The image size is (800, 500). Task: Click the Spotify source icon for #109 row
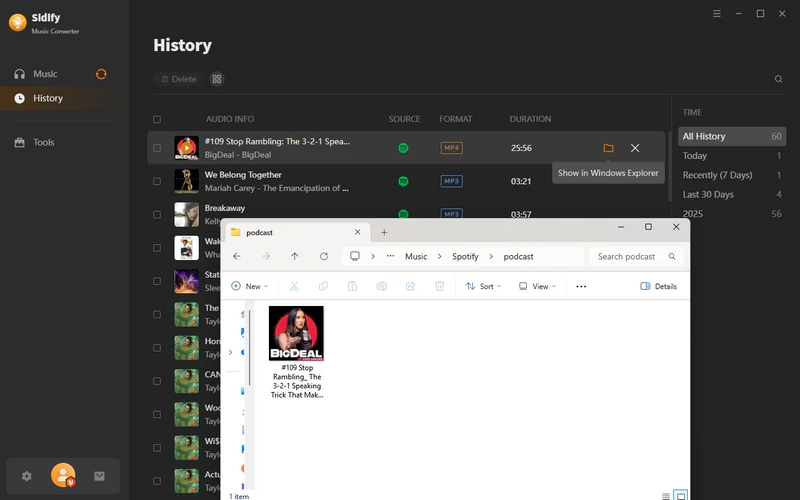[403, 148]
